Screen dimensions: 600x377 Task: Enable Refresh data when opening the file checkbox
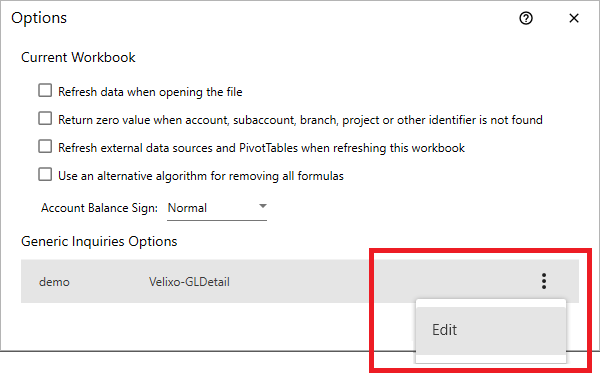45,91
